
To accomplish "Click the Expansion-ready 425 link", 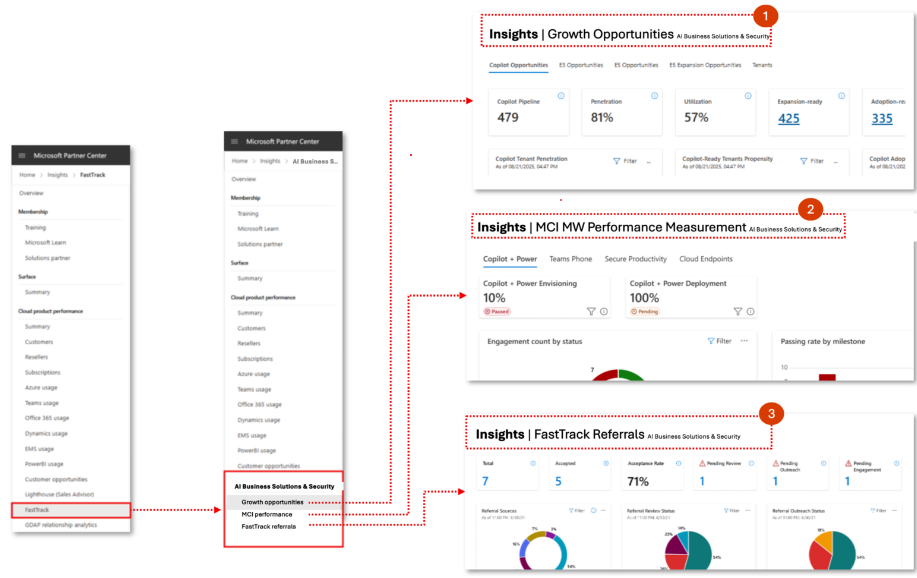I will coord(788,118).
